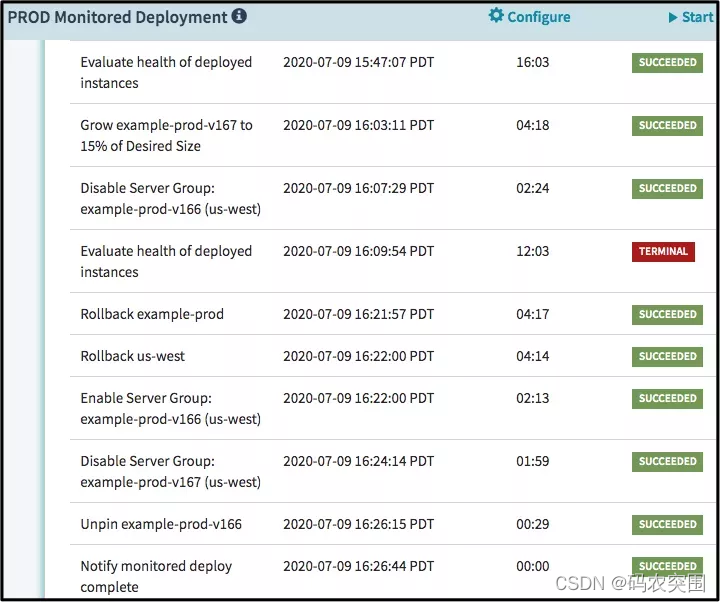
Task: Open the Rollback us-west stage
Action: pyautogui.click(x=392, y=356)
